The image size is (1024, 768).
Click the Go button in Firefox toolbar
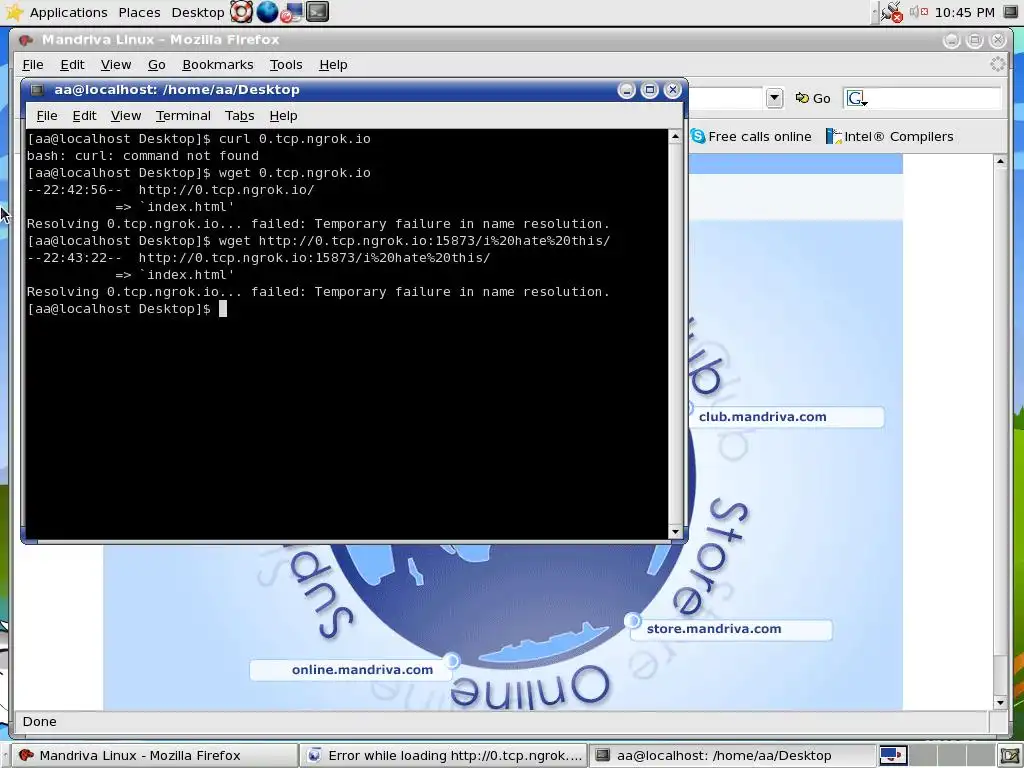[813, 98]
